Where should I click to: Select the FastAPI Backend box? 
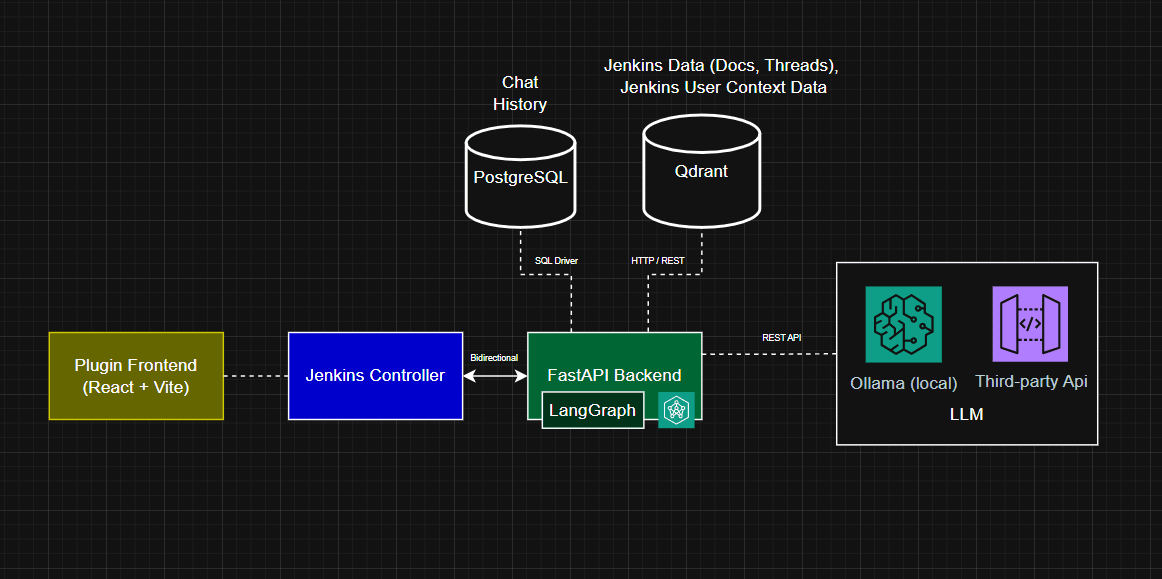pos(614,375)
